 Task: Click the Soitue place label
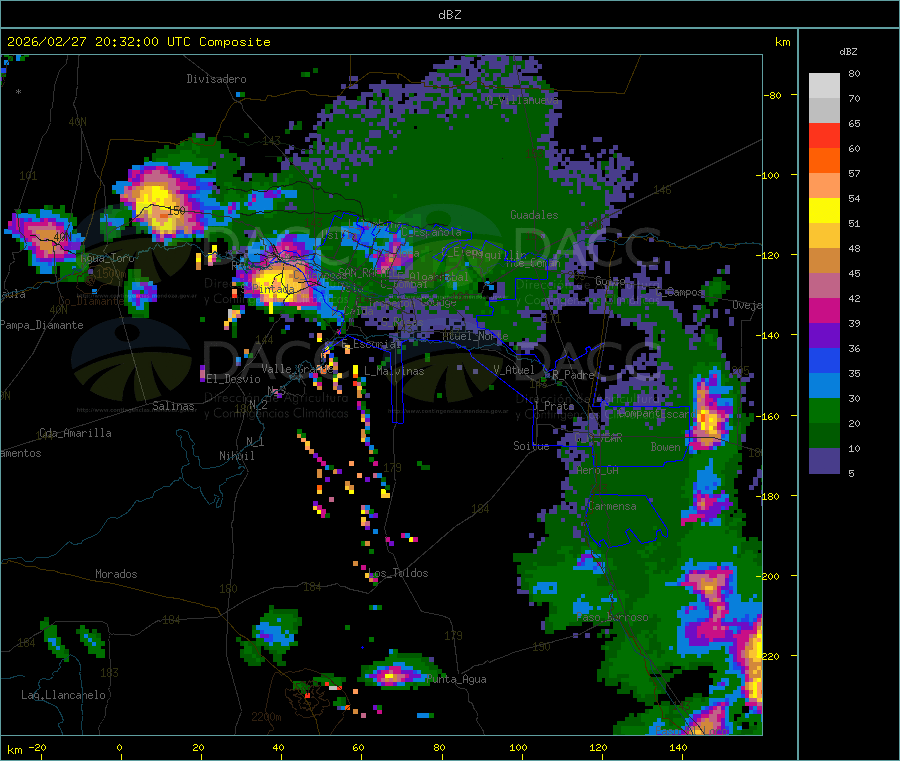pyautogui.click(x=531, y=446)
